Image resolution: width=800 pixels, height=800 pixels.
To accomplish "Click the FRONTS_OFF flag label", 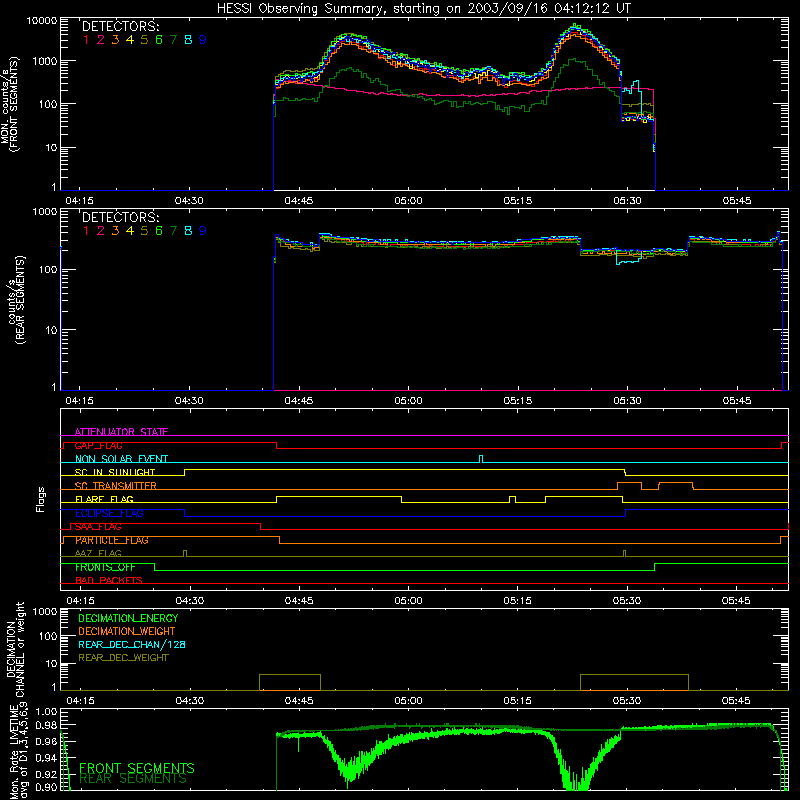I will (x=105, y=567).
